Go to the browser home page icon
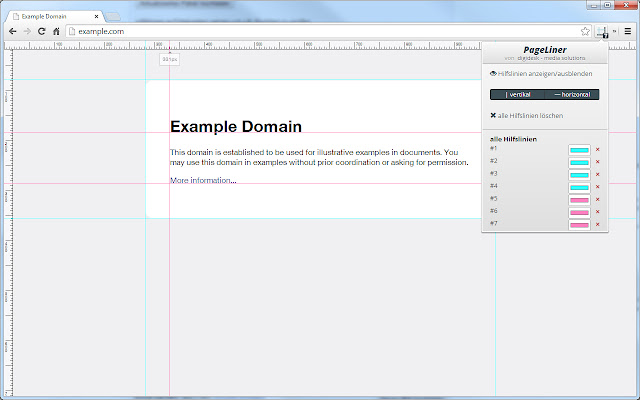The height and width of the screenshot is (400, 640). [56, 32]
